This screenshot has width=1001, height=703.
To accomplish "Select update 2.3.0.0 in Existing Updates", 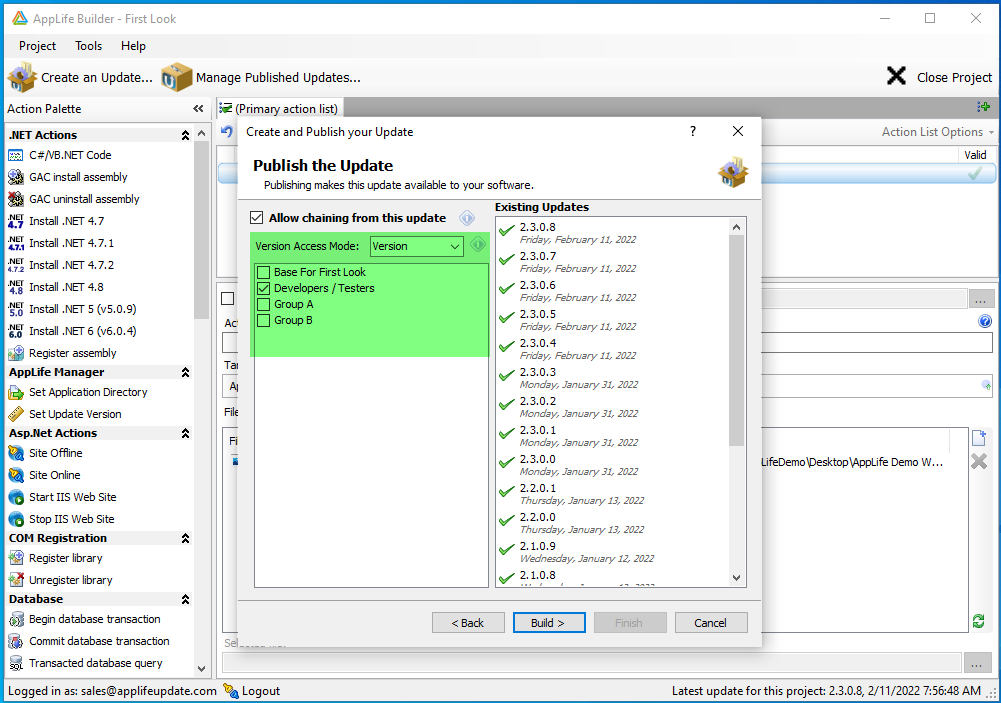I will (613, 465).
